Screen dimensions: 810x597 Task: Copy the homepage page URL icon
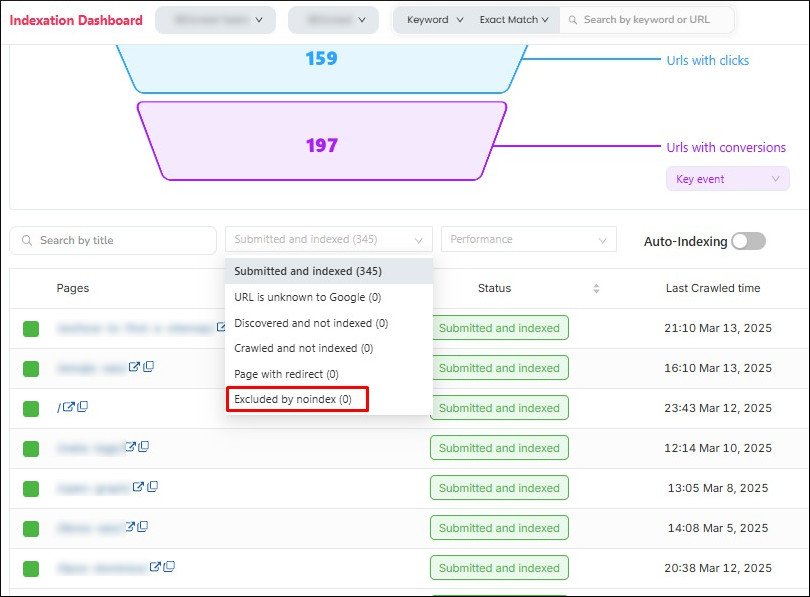[x=83, y=406]
